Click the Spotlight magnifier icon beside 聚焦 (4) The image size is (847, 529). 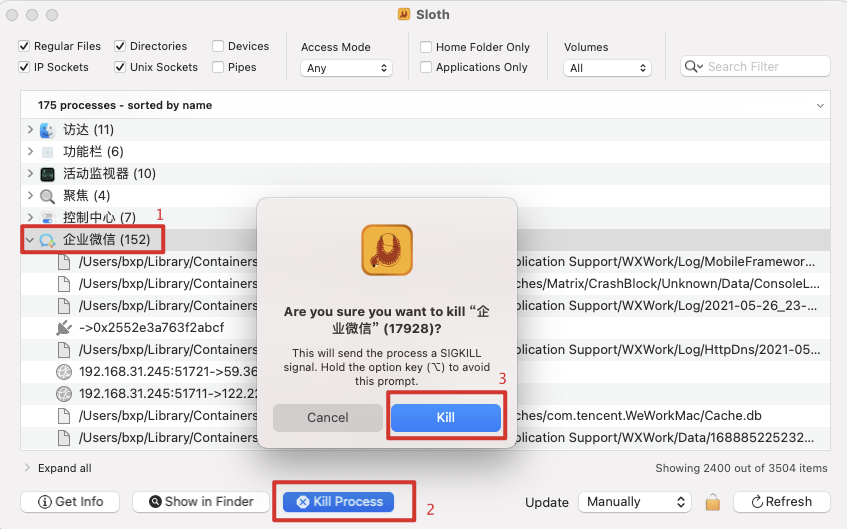48,196
